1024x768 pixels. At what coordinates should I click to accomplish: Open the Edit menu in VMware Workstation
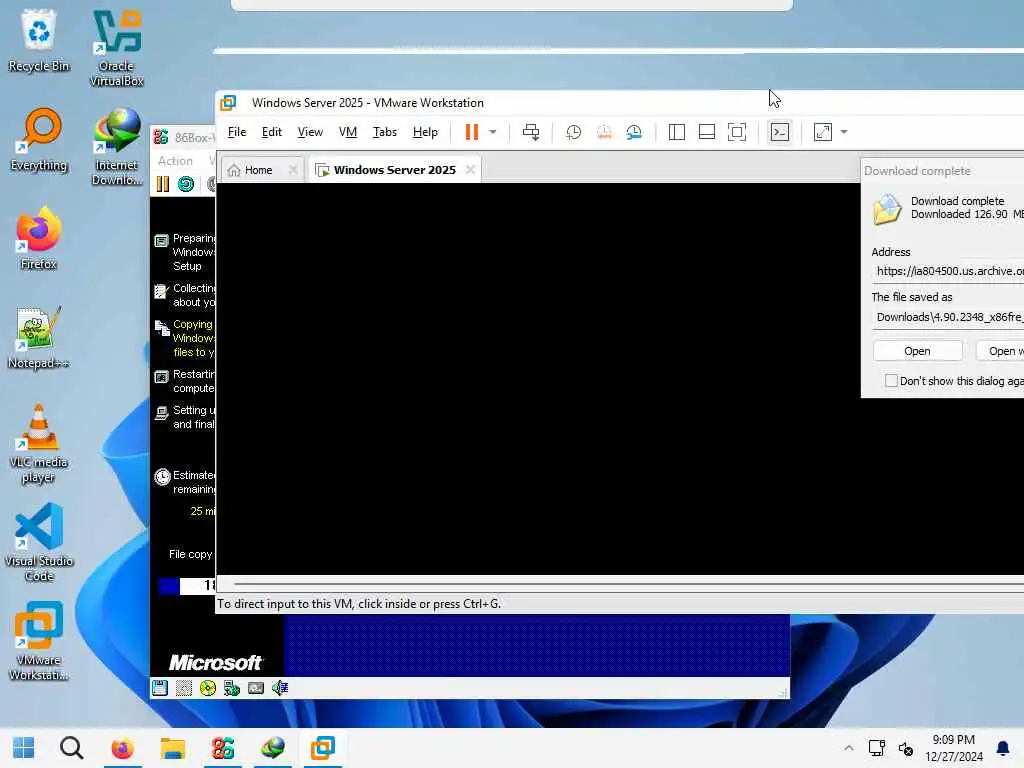click(x=272, y=132)
